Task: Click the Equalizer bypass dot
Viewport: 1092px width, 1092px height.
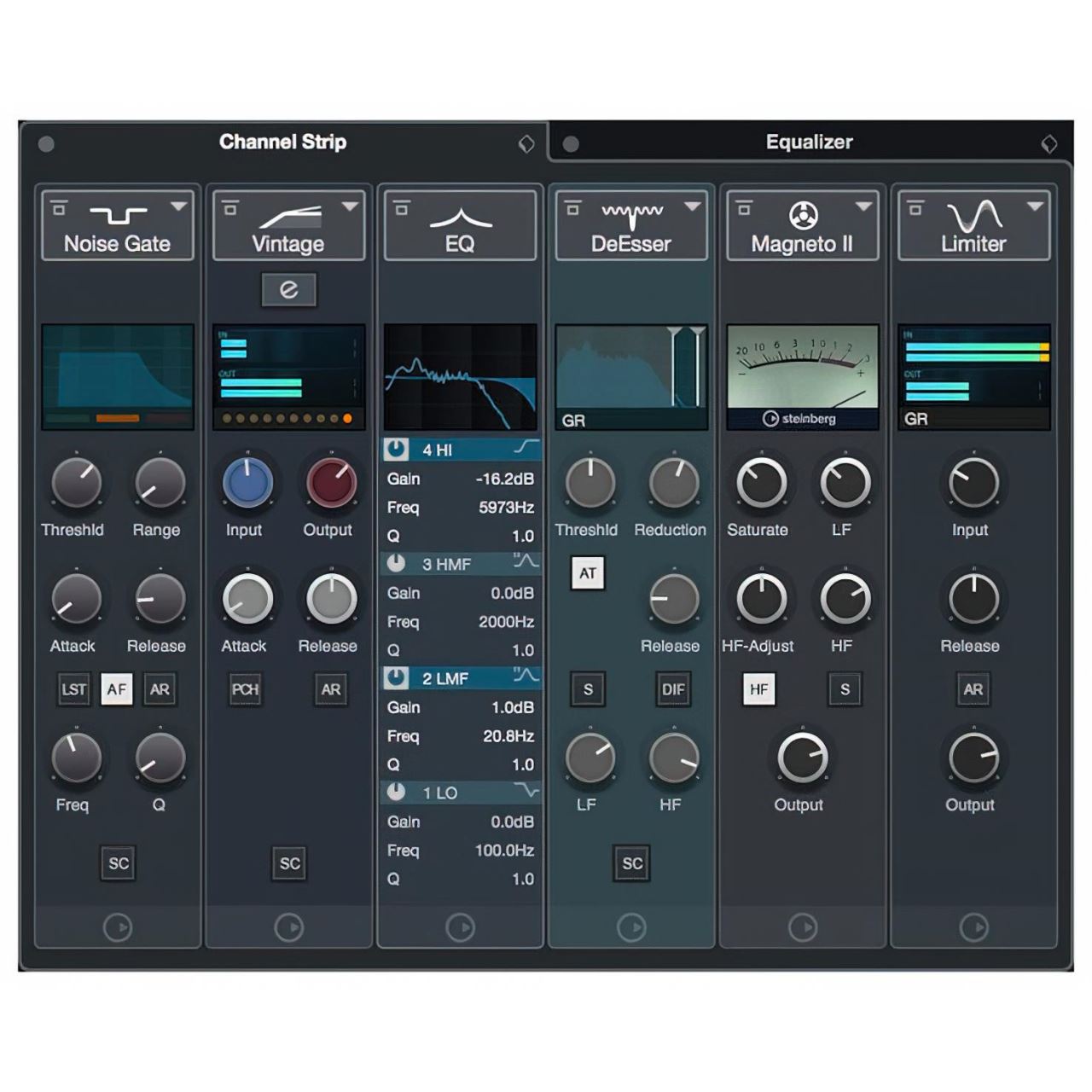Action: click(571, 144)
